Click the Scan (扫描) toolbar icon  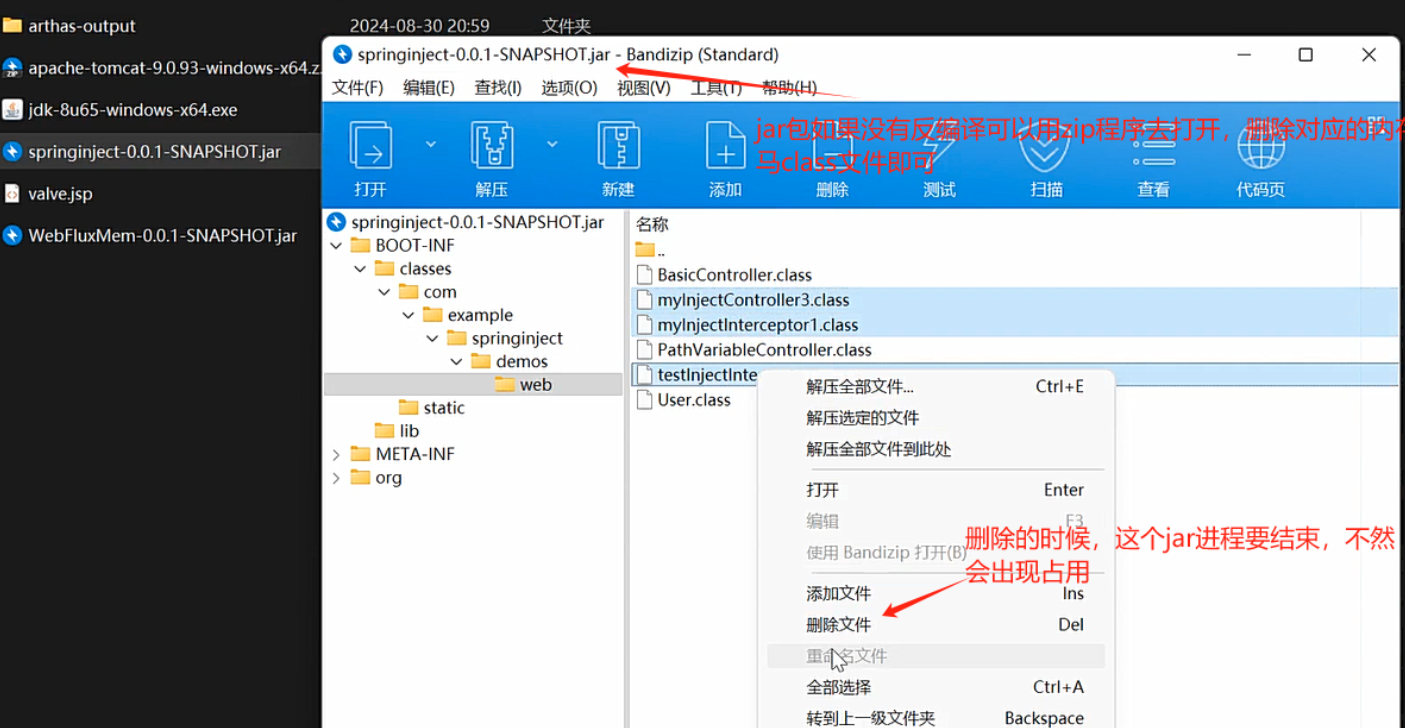(1045, 147)
